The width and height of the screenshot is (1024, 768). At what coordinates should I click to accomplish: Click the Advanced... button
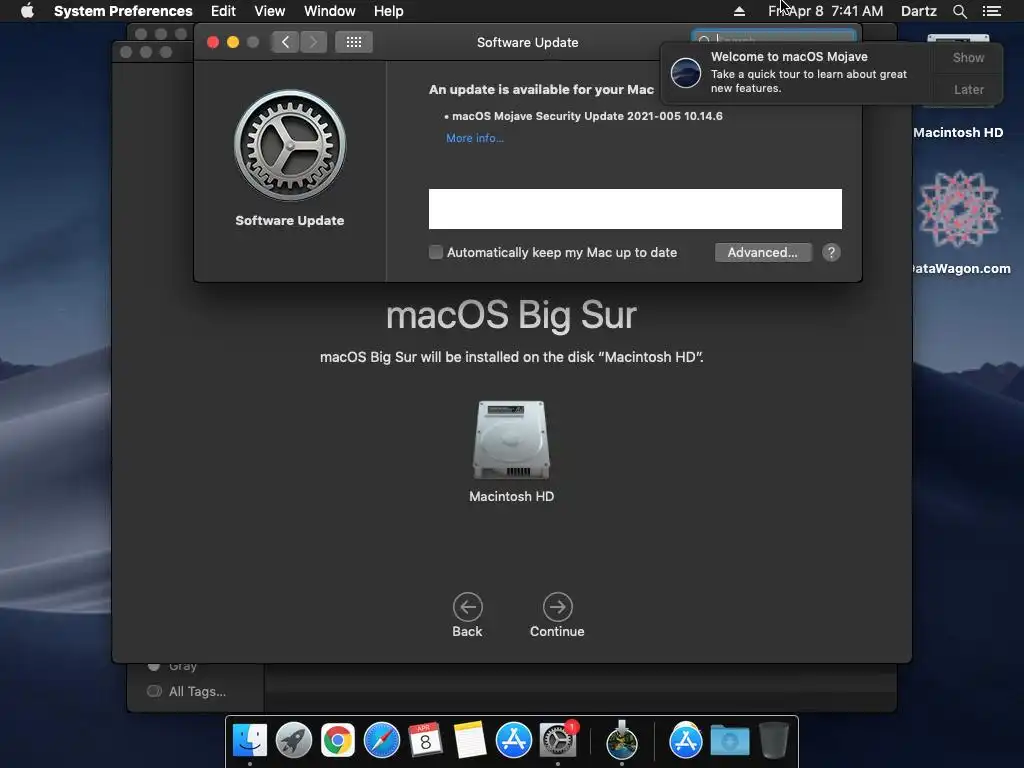(763, 253)
